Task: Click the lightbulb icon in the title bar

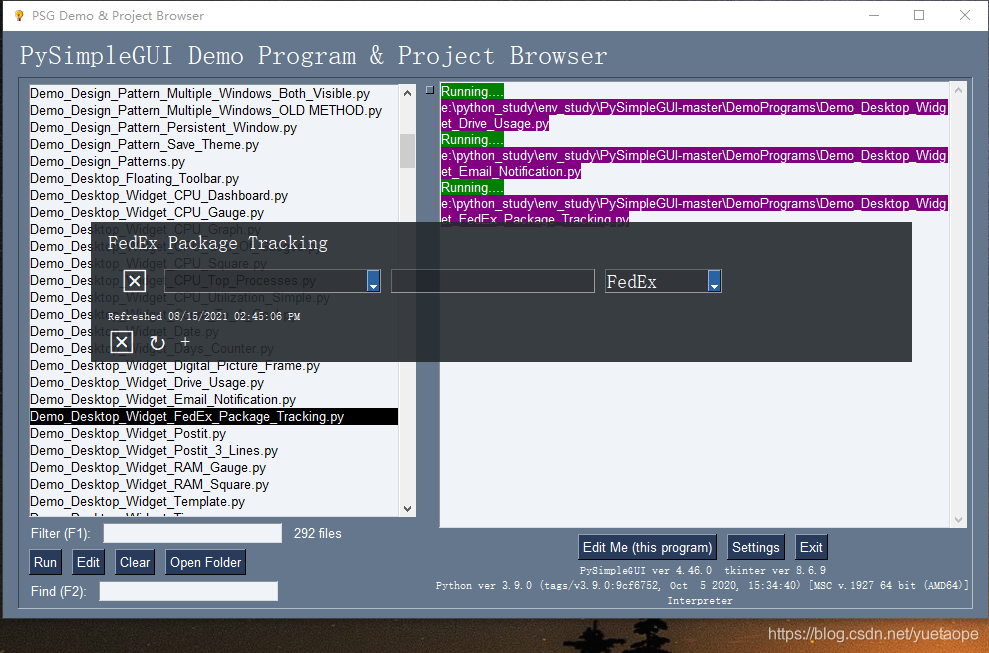Action: [19, 15]
